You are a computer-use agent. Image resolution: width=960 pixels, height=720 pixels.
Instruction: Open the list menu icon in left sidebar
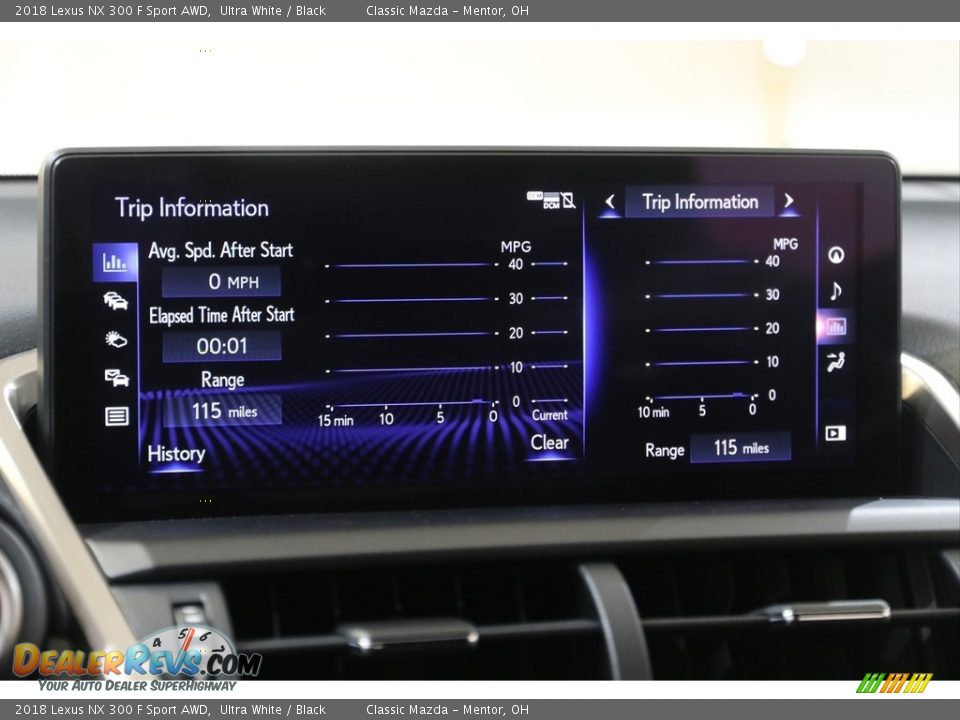(116, 416)
